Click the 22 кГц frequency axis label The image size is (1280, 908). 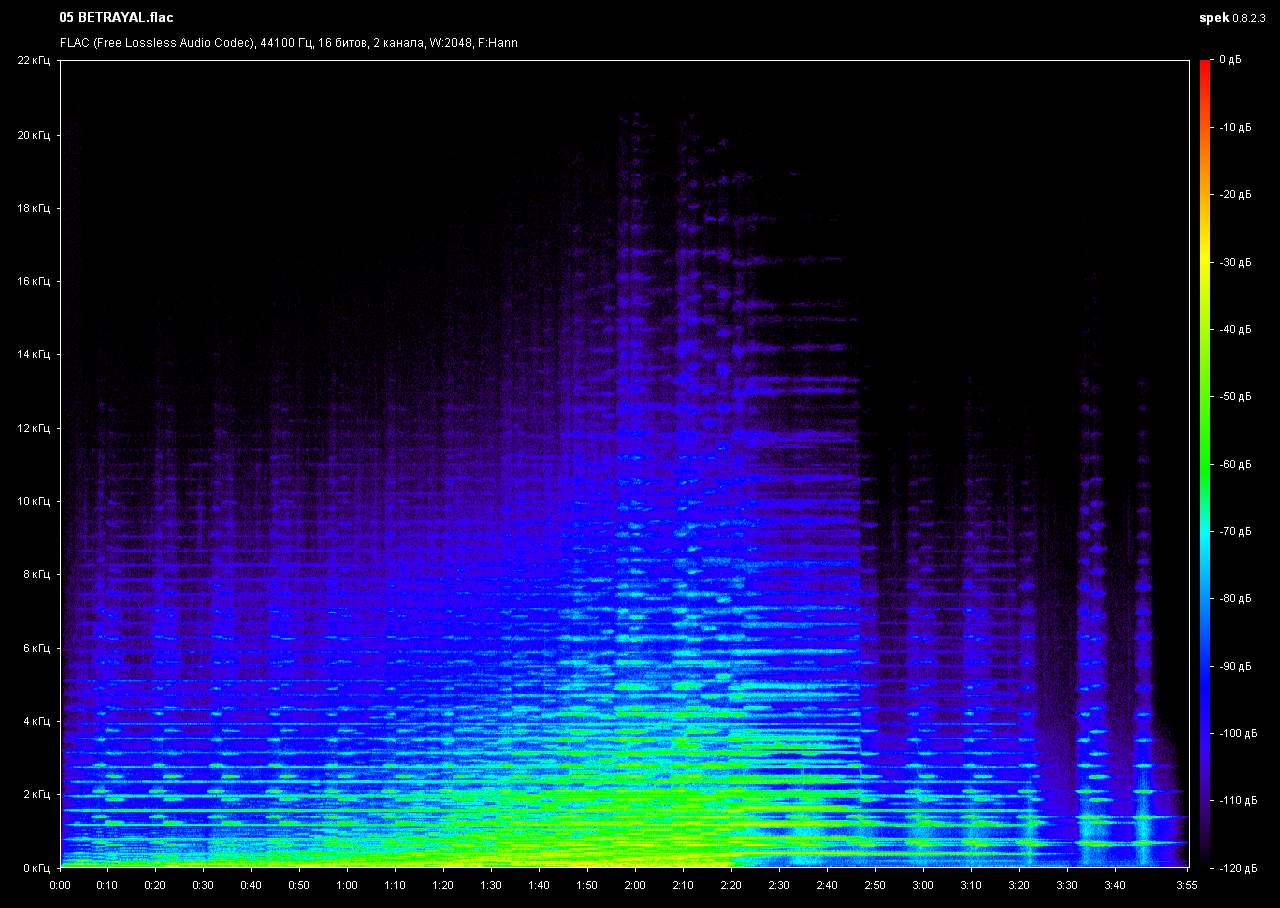[35, 61]
